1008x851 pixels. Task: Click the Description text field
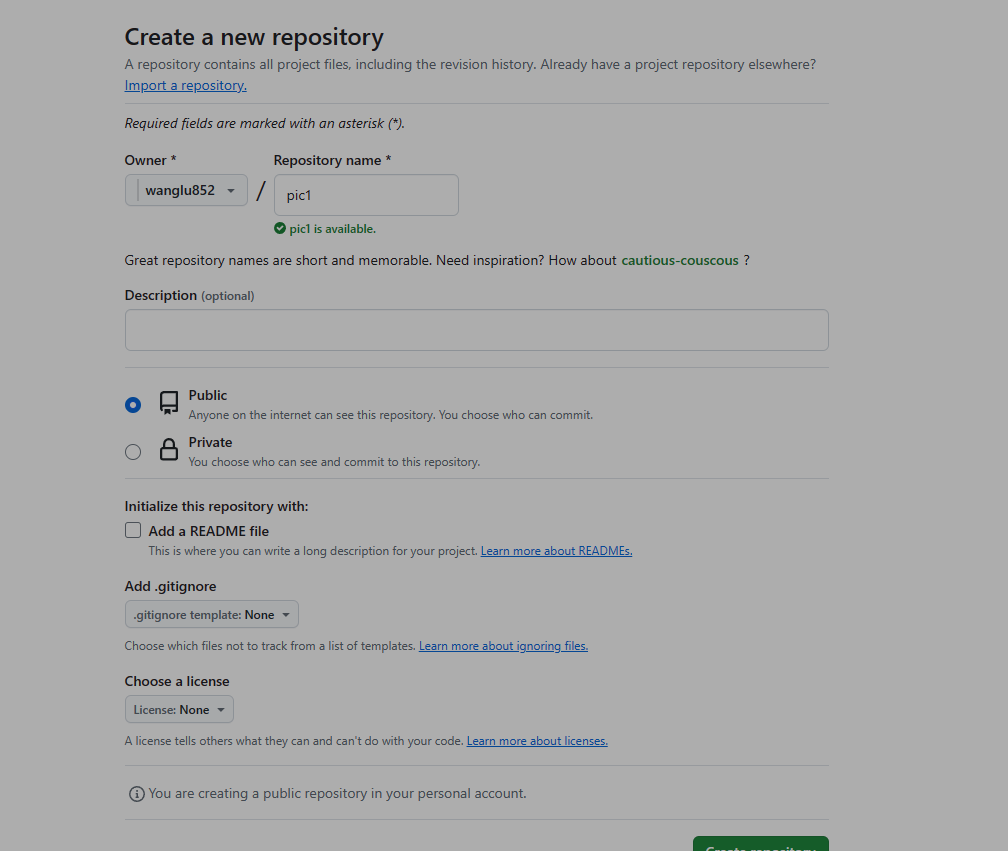pyautogui.click(x=476, y=330)
